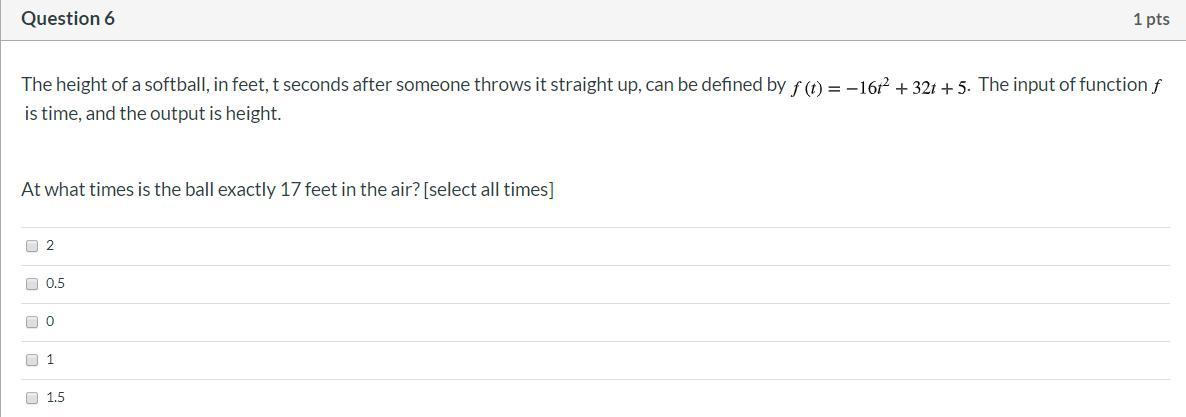Click the "[select all times]" hint text
The image size is (1186, 417).
(x=488, y=190)
